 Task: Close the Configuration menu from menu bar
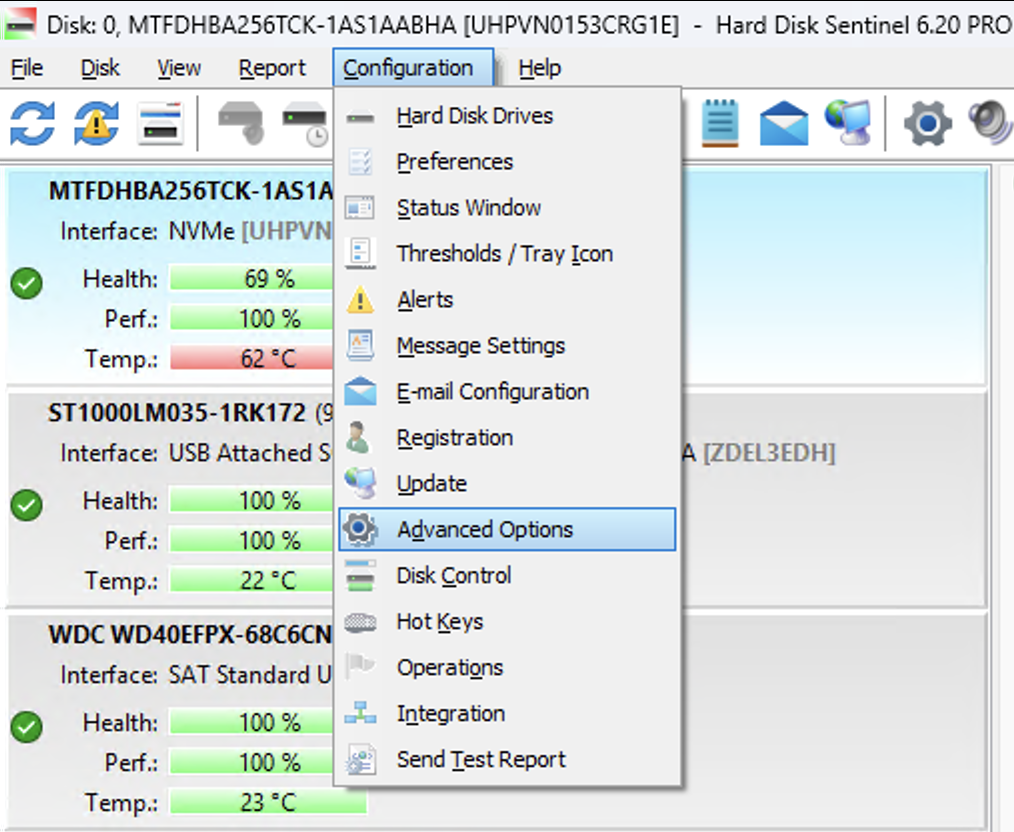[x=413, y=68]
